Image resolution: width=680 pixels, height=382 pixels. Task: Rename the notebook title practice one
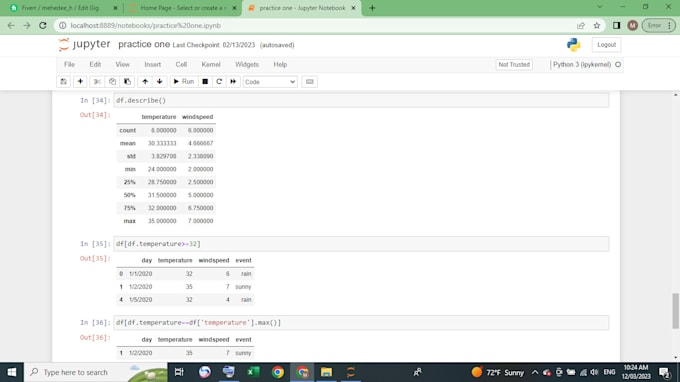[144, 45]
